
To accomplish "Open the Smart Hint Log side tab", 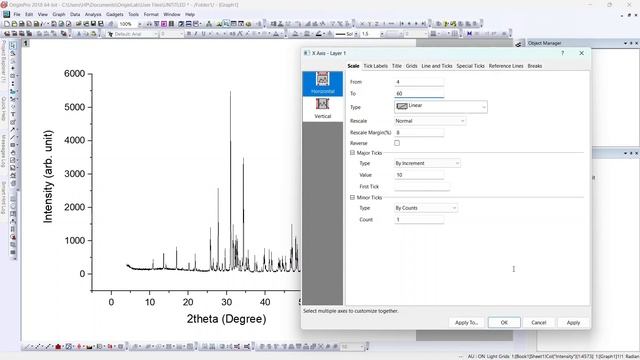I will (3, 198).
